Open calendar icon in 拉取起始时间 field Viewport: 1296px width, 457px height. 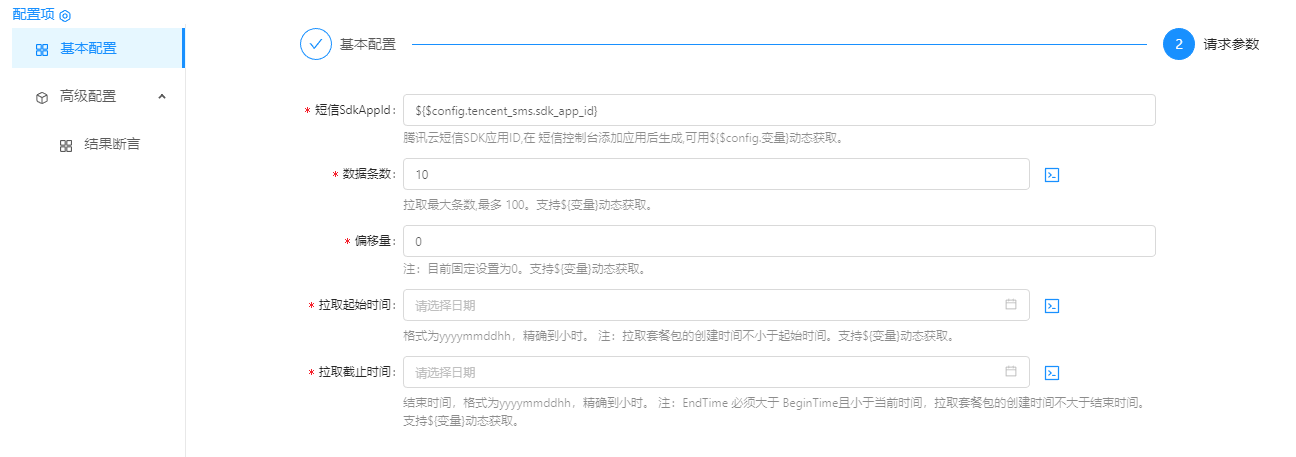click(x=1010, y=304)
